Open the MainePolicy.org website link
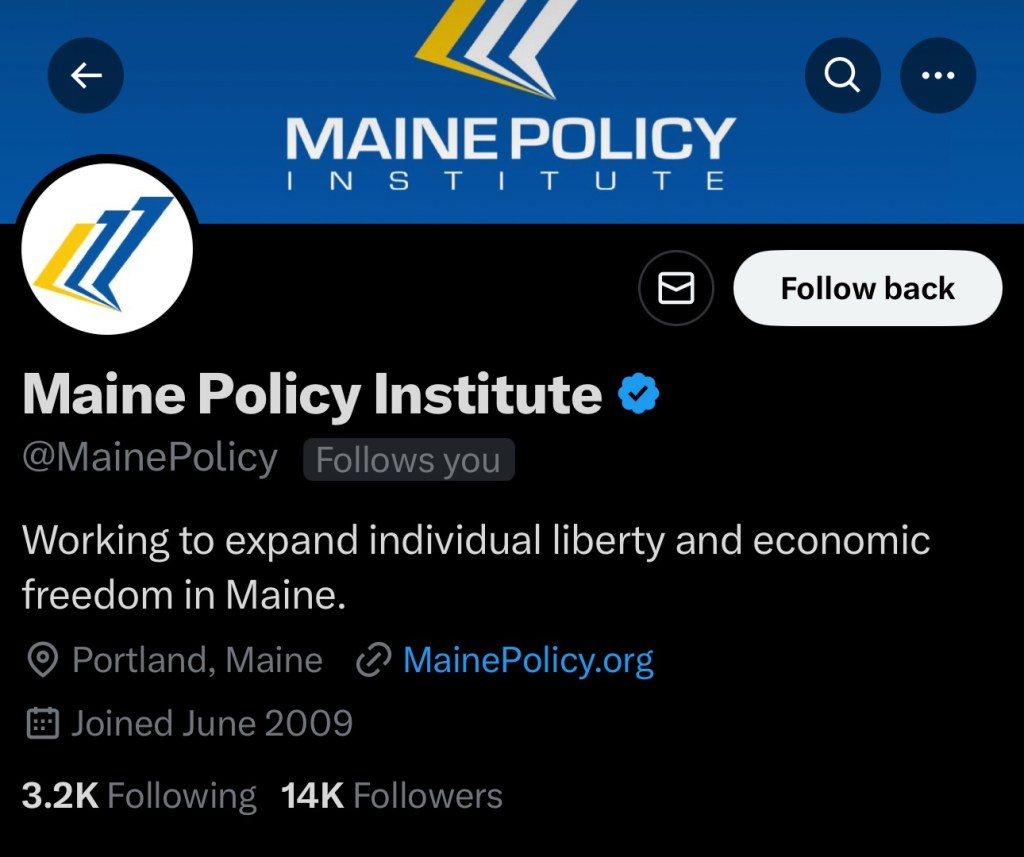This screenshot has width=1024, height=857. coord(527,660)
